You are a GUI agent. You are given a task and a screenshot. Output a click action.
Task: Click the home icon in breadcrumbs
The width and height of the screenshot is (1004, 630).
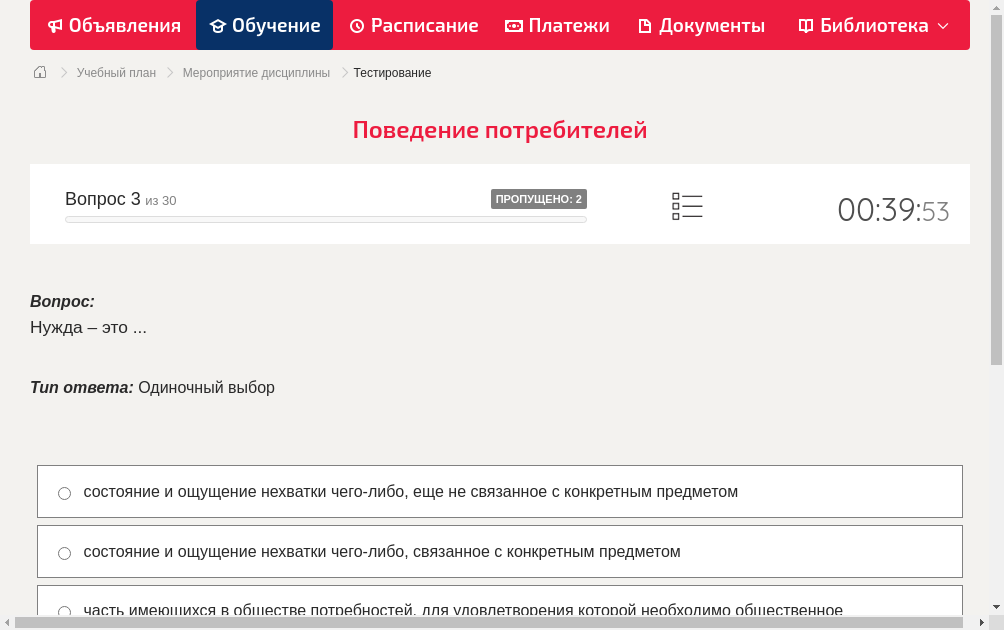tap(40, 72)
